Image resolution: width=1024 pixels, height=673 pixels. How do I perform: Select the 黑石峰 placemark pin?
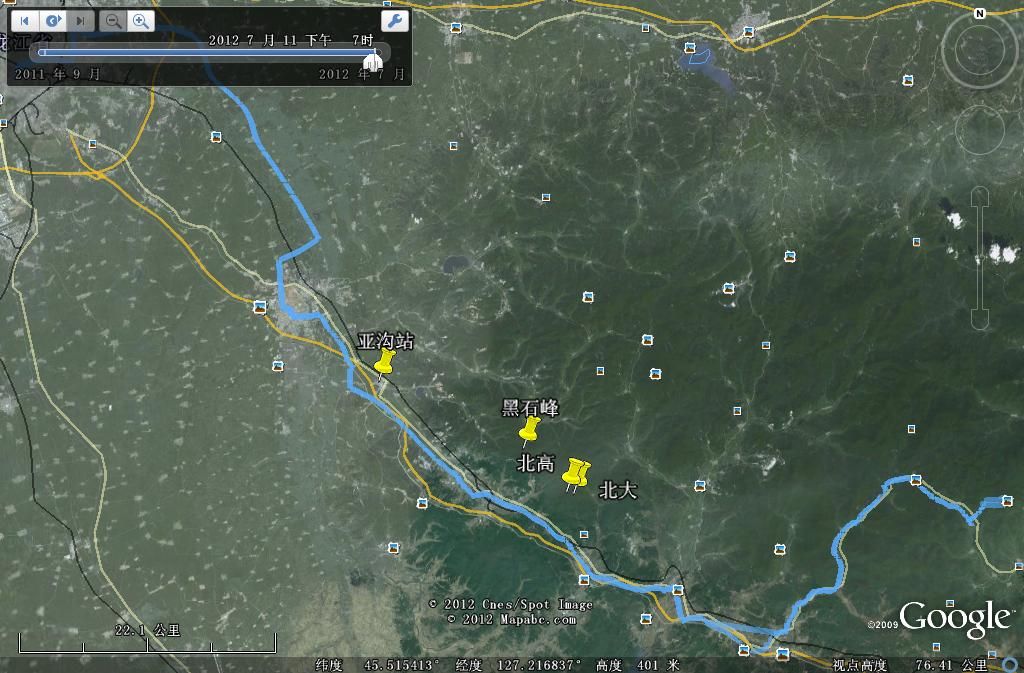pyautogui.click(x=530, y=429)
